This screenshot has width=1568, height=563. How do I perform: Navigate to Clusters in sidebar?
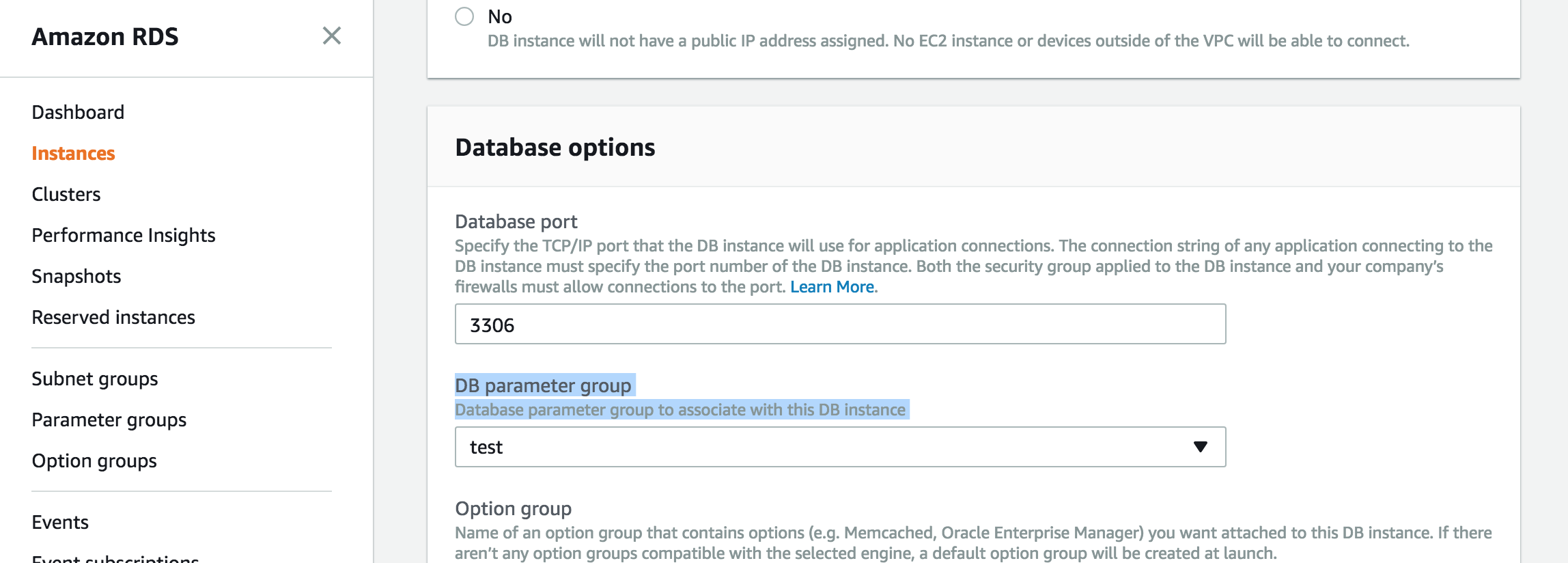pos(66,194)
